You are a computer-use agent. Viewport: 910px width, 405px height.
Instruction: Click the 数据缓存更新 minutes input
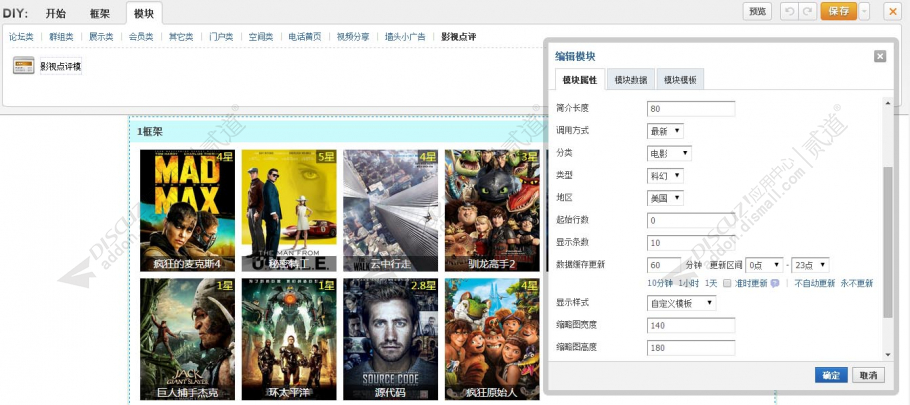click(x=664, y=265)
